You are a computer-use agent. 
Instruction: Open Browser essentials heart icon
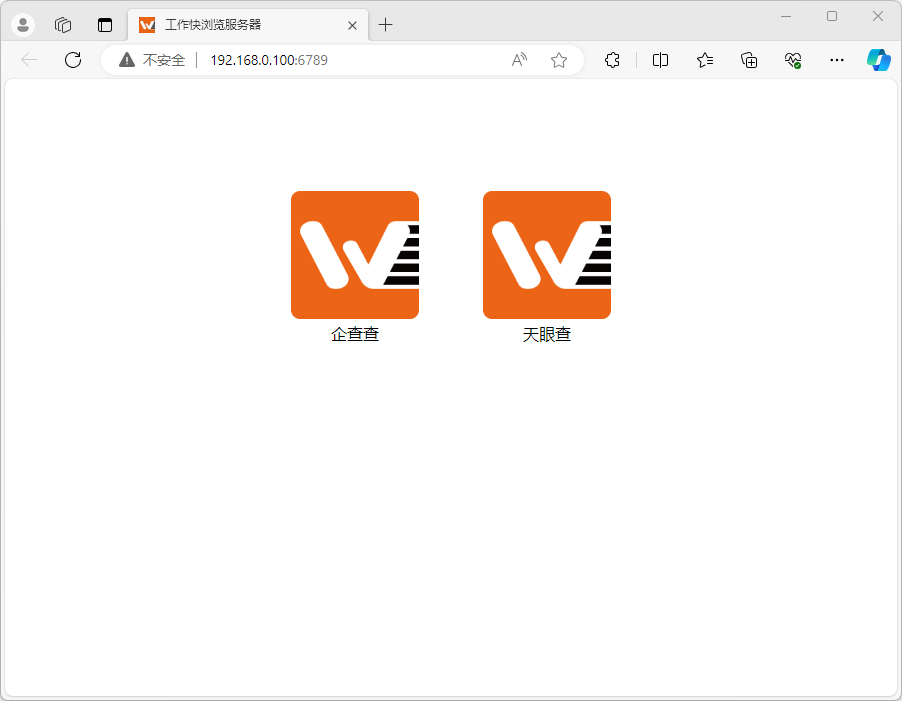click(793, 60)
